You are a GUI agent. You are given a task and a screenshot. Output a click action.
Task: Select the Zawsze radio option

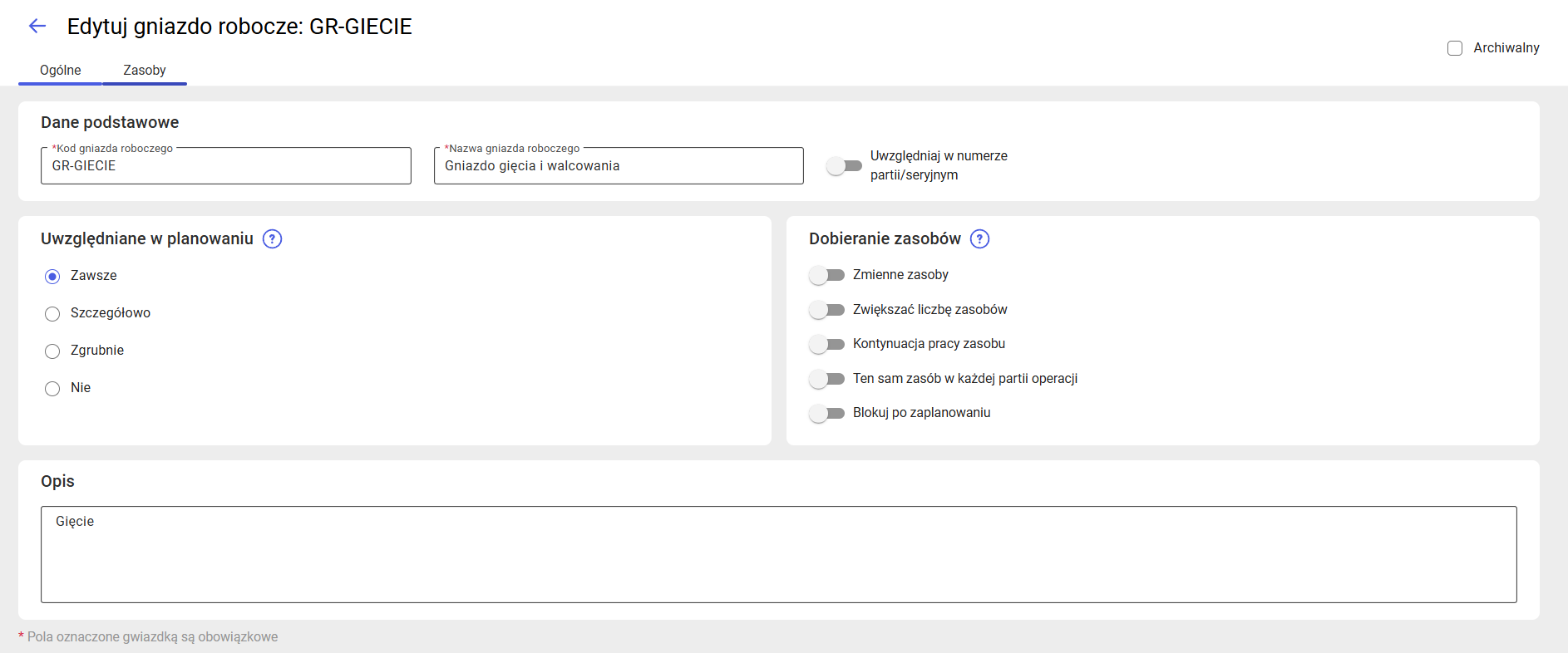pos(52,276)
